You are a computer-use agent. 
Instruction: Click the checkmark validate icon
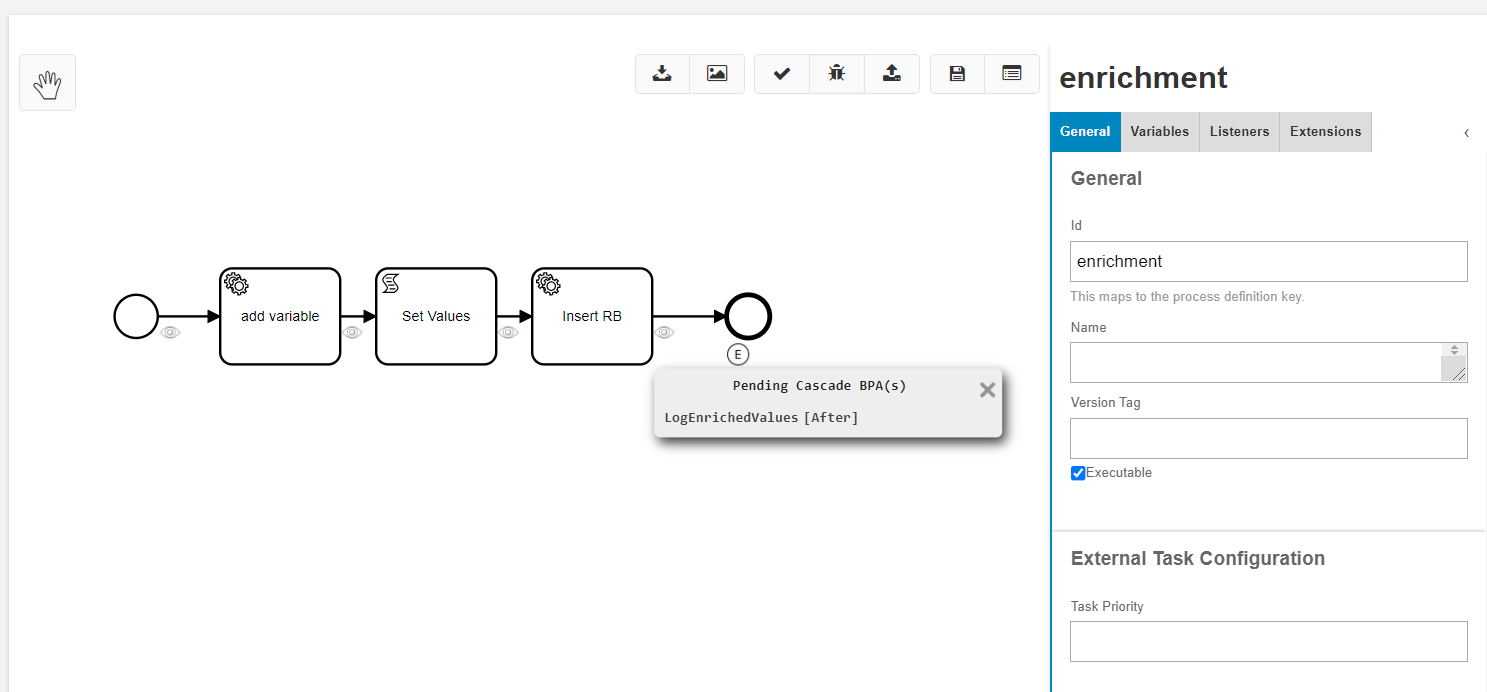(x=782, y=74)
